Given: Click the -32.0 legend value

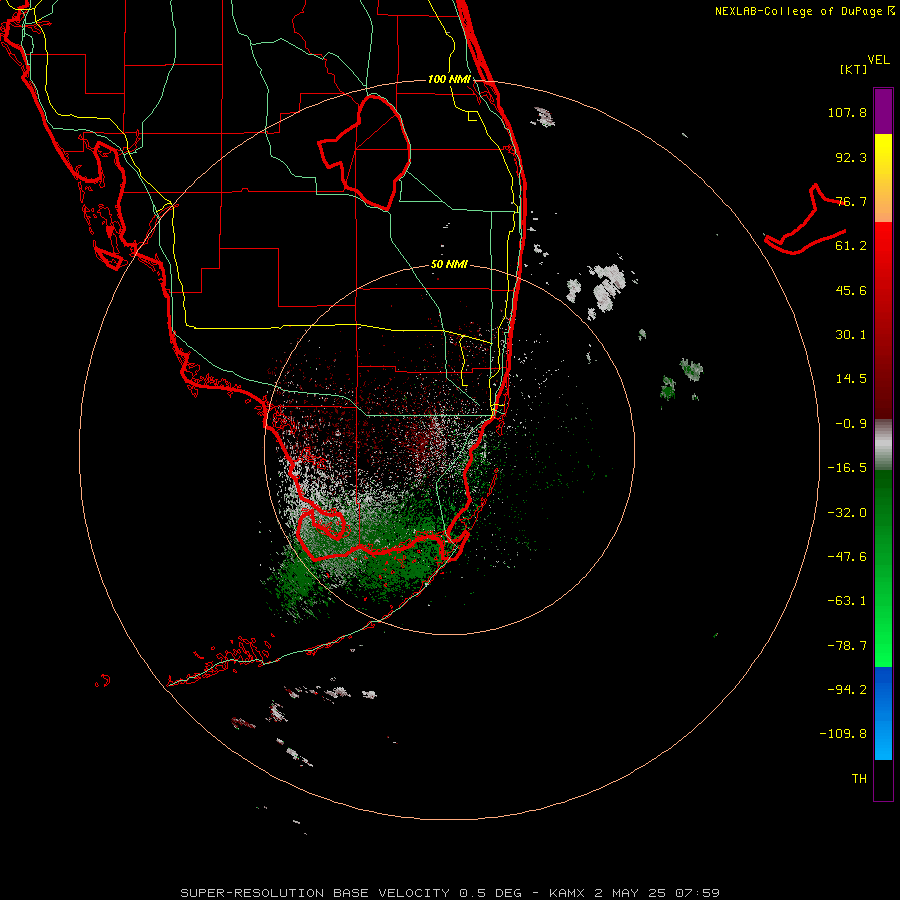Looking at the screenshot, I should tap(847, 513).
